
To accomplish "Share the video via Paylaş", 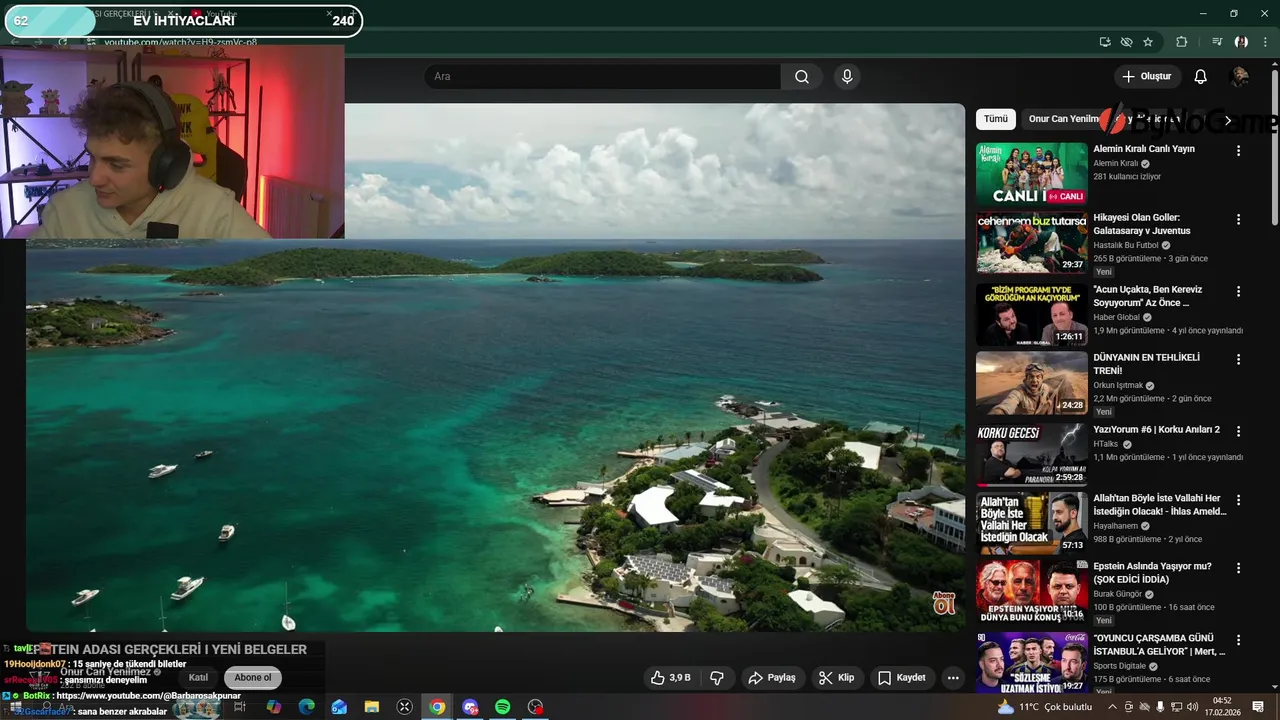I will pos(772,678).
